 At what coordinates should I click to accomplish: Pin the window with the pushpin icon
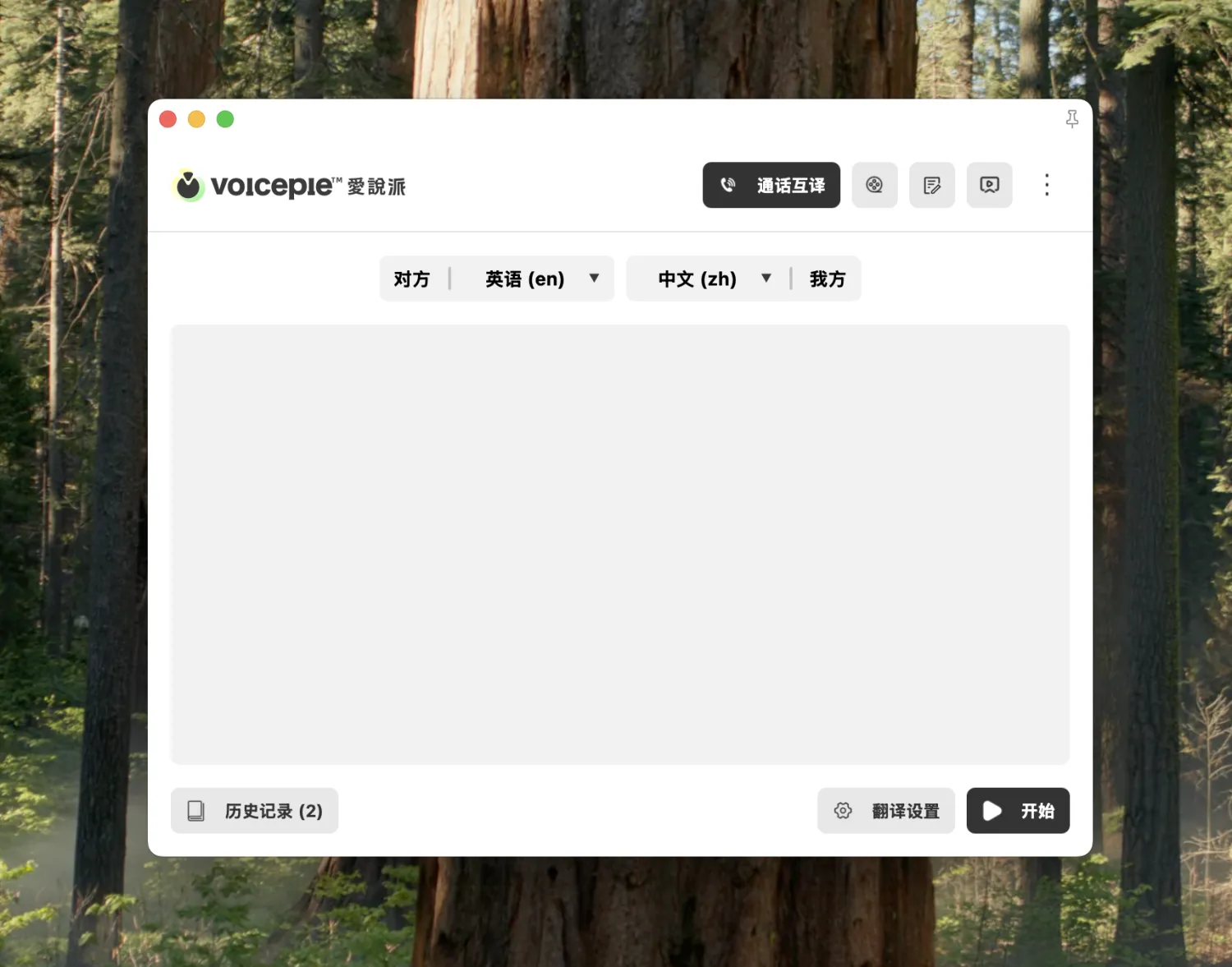pos(1072,119)
